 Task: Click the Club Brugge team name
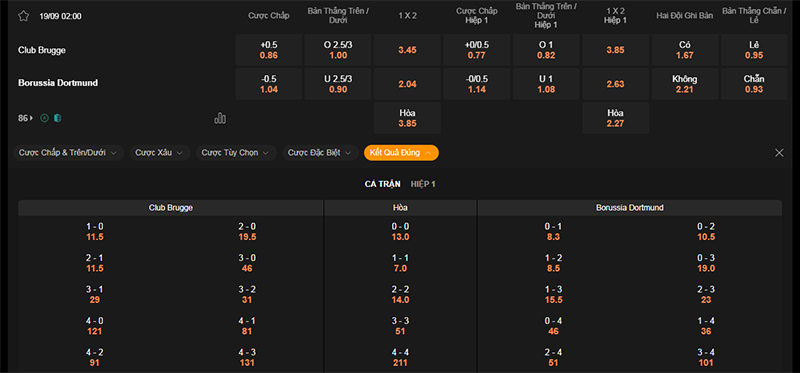click(x=42, y=50)
